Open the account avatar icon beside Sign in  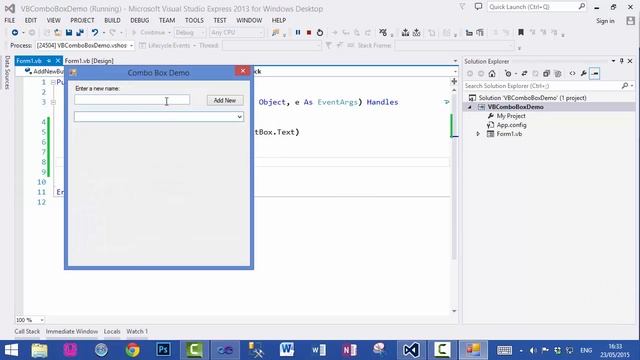(x=631, y=21)
